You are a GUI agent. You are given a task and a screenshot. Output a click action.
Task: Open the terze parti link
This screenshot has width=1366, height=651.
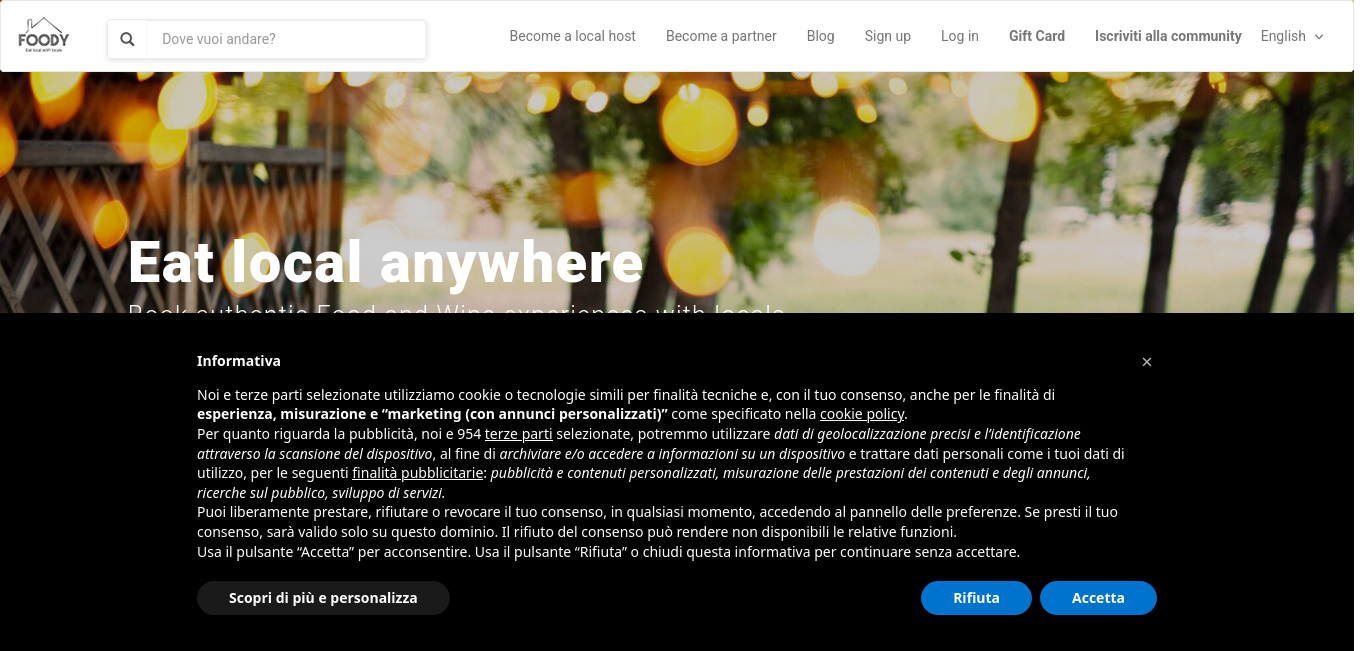[x=518, y=434]
